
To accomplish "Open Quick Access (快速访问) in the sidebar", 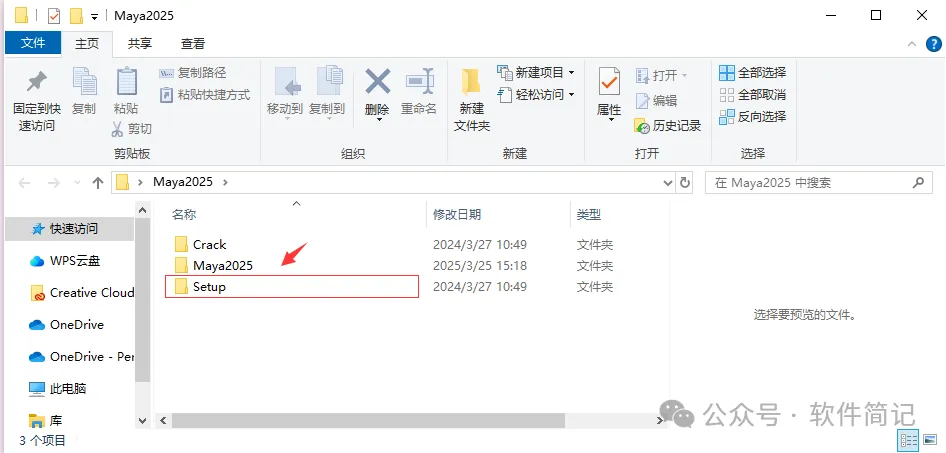I will click(x=69, y=229).
